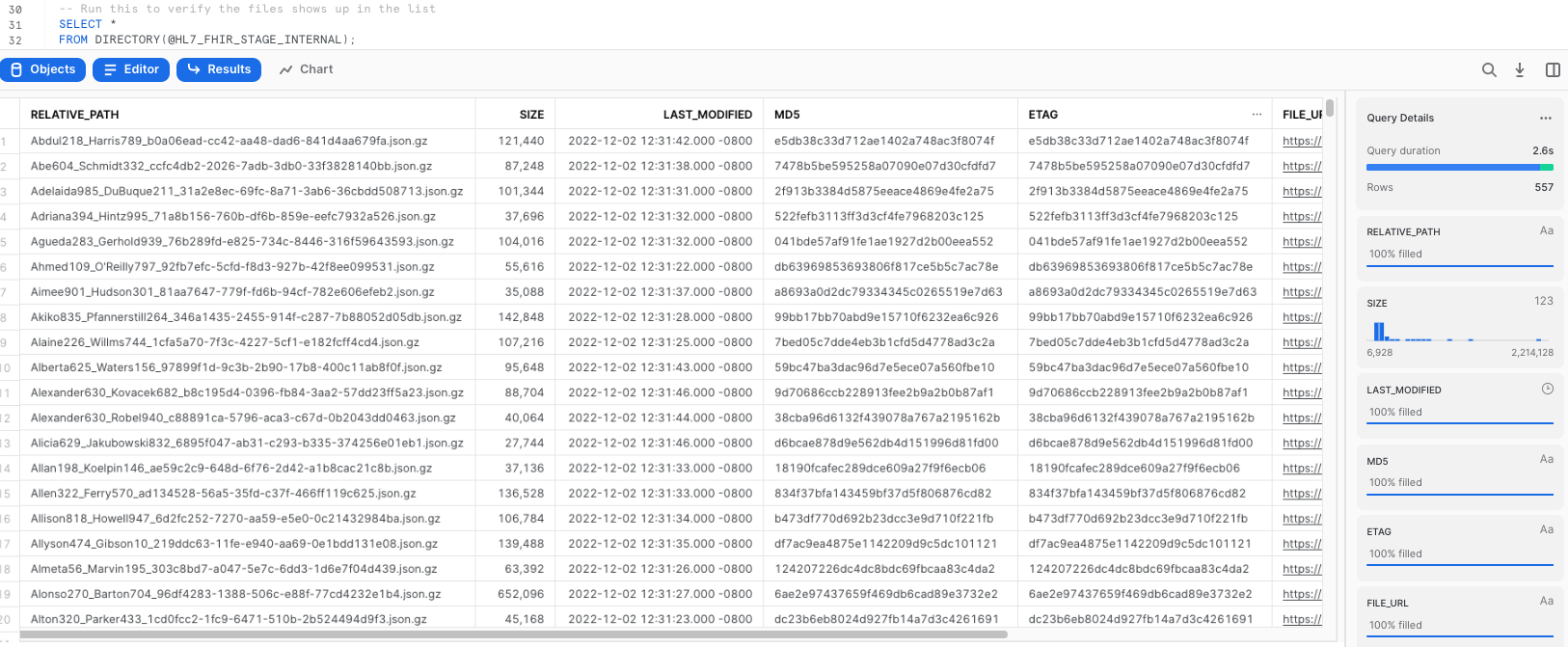Sort by the RELATIVE_PATH column header
This screenshot has height=647, width=1568.
(75, 114)
